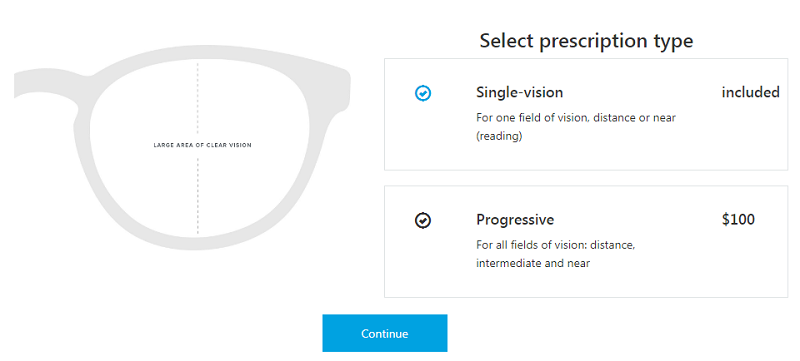800x361 pixels.
Task: Choose the Single-vision title text
Action: (x=519, y=92)
